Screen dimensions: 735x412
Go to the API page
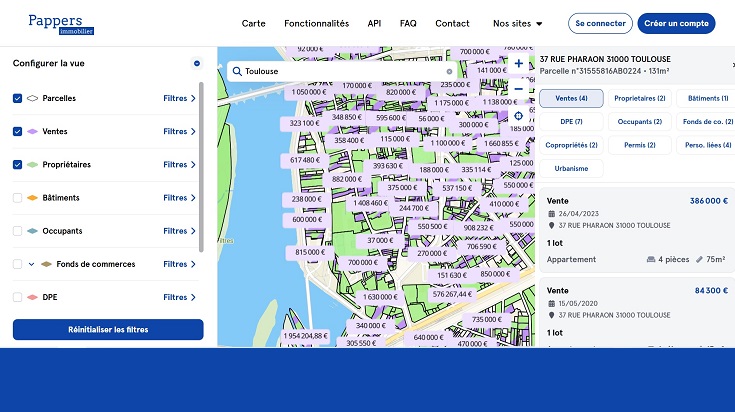pos(374,23)
